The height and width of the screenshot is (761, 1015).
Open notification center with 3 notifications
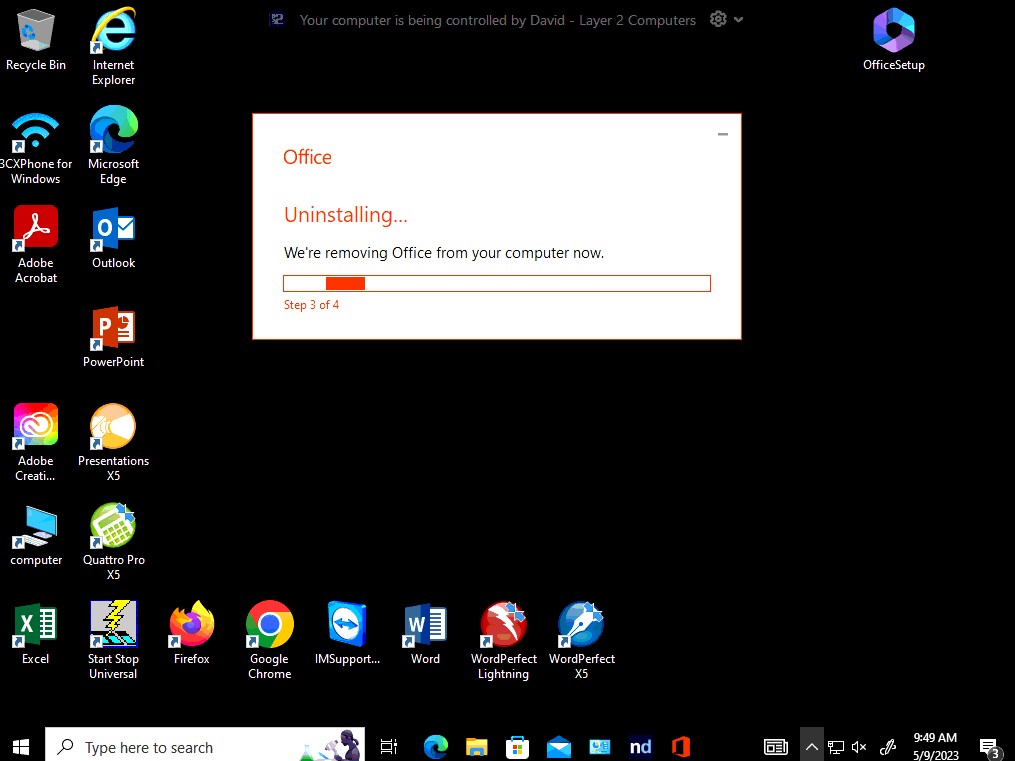point(990,748)
